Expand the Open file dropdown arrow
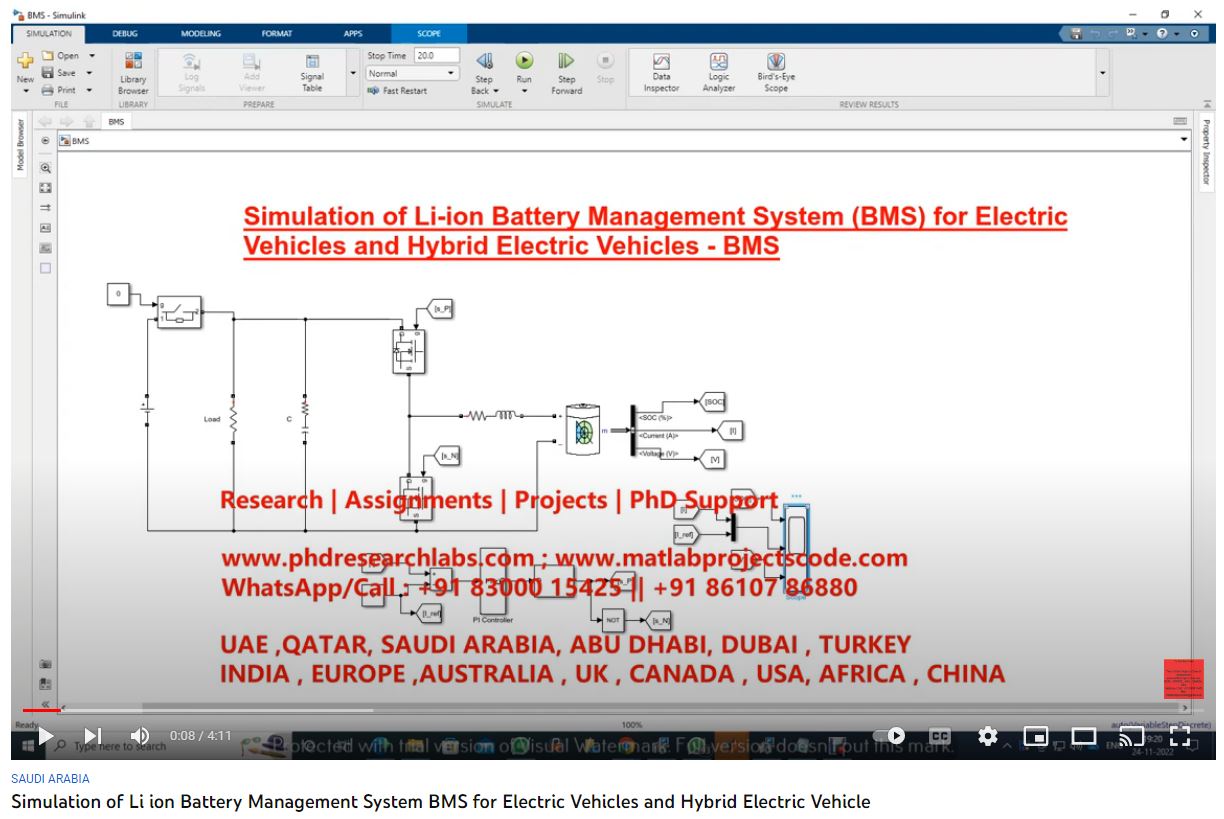Image resolution: width=1224 pixels, height=819 pixels. coord(93,56)
